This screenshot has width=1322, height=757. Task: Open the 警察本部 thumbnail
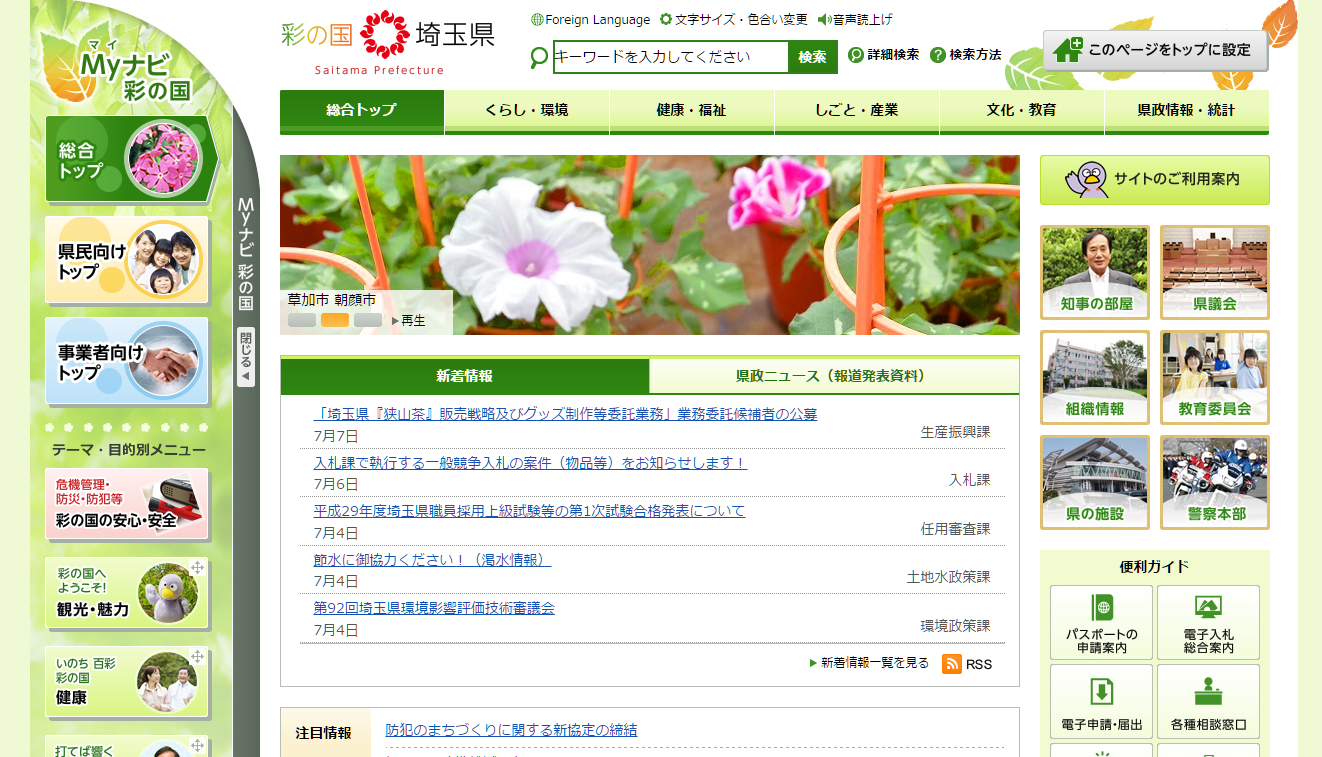[x=1215, y=482]
